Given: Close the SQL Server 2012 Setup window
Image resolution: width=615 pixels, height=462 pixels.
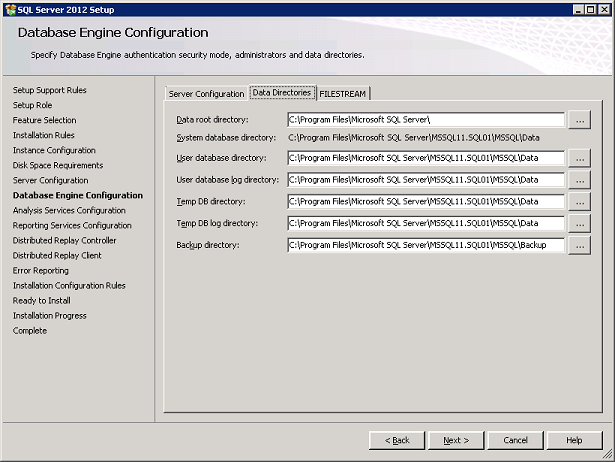Looking at the screenshot, I should pos(604,10).
